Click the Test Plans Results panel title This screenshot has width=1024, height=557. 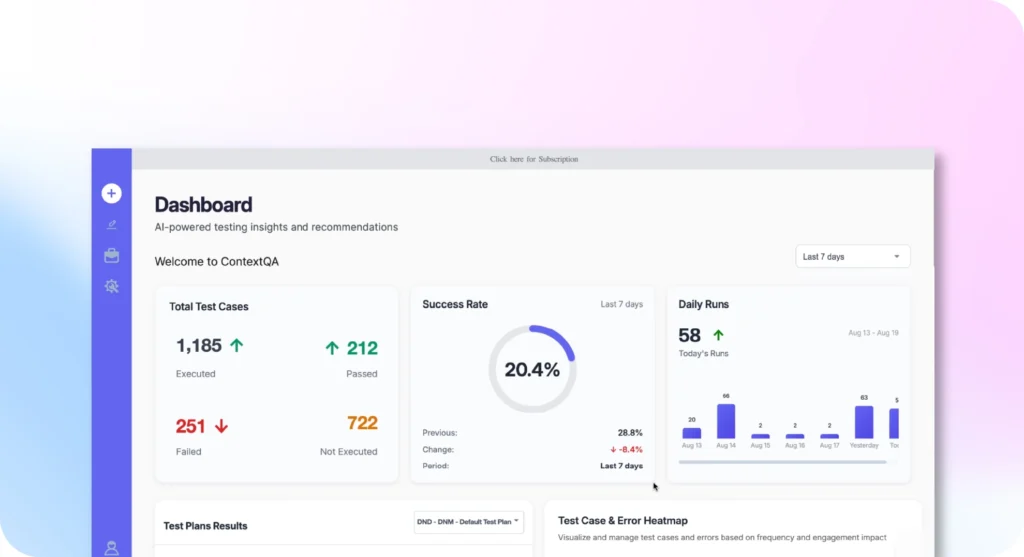(205, 526)
